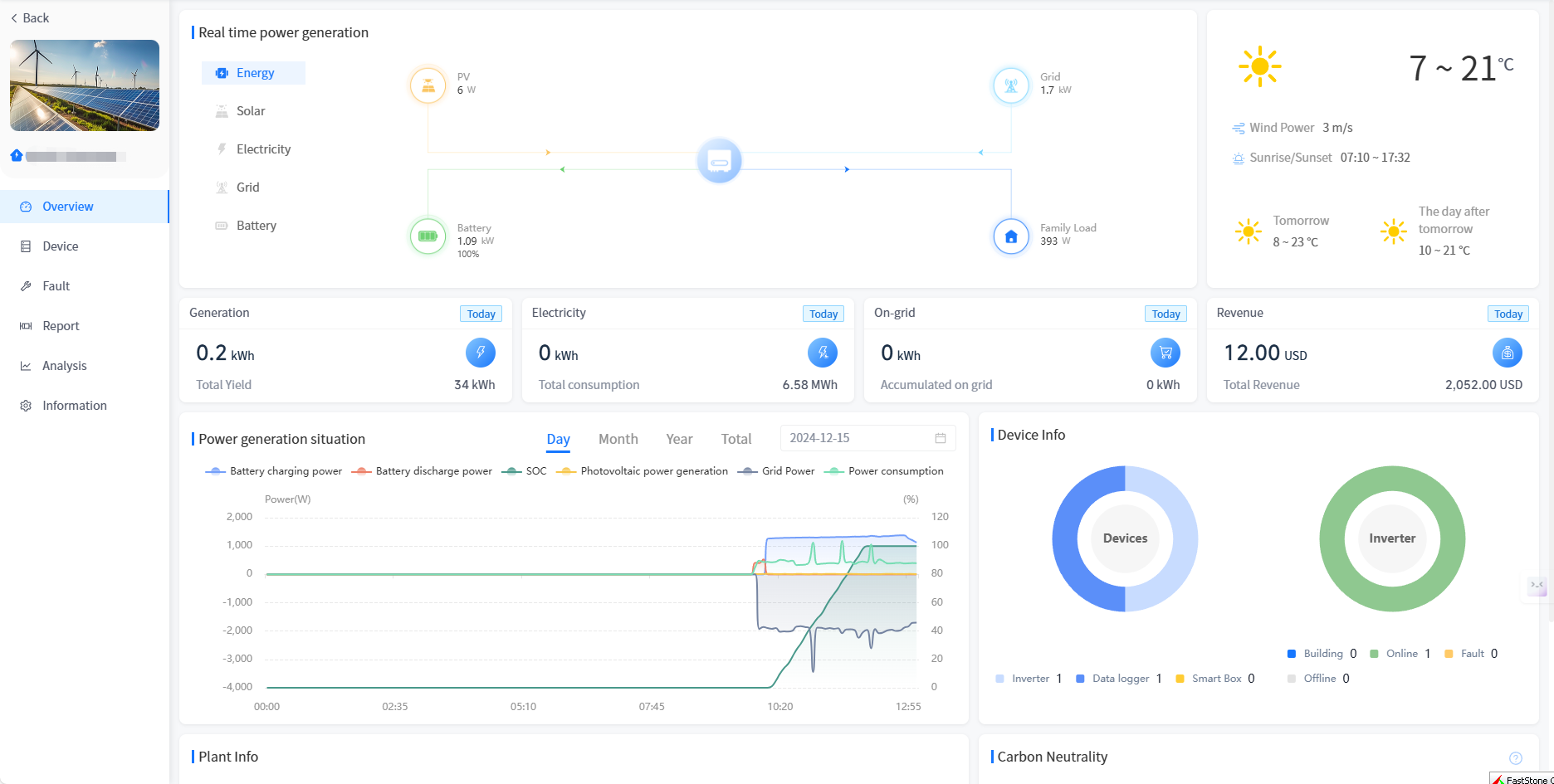This screenshot has height=784, width=1554.
Task: Select Solar in real-time power list
Action: coord(250,111)
